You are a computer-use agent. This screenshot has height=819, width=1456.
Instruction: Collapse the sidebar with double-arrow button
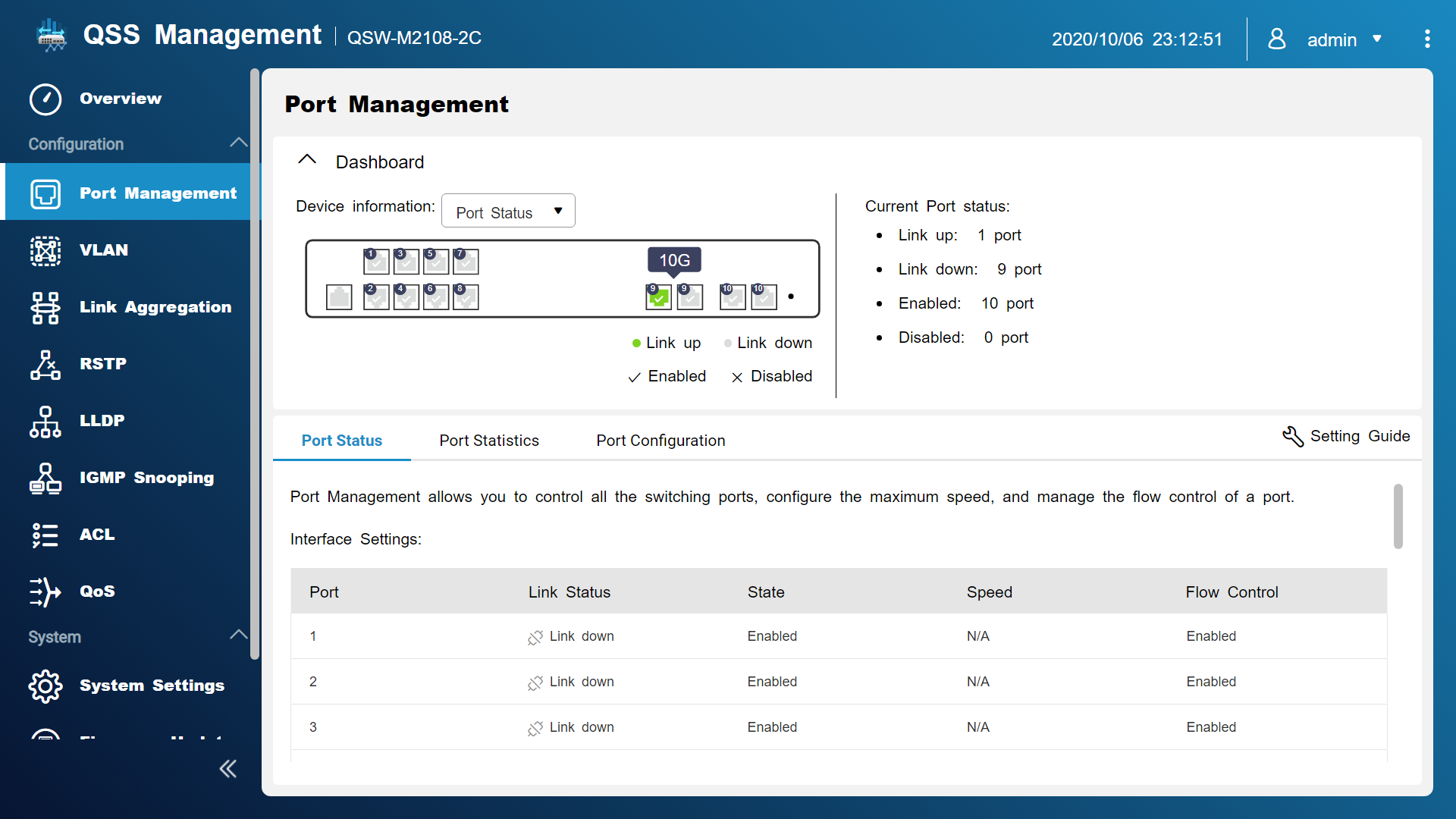[227, 769]
